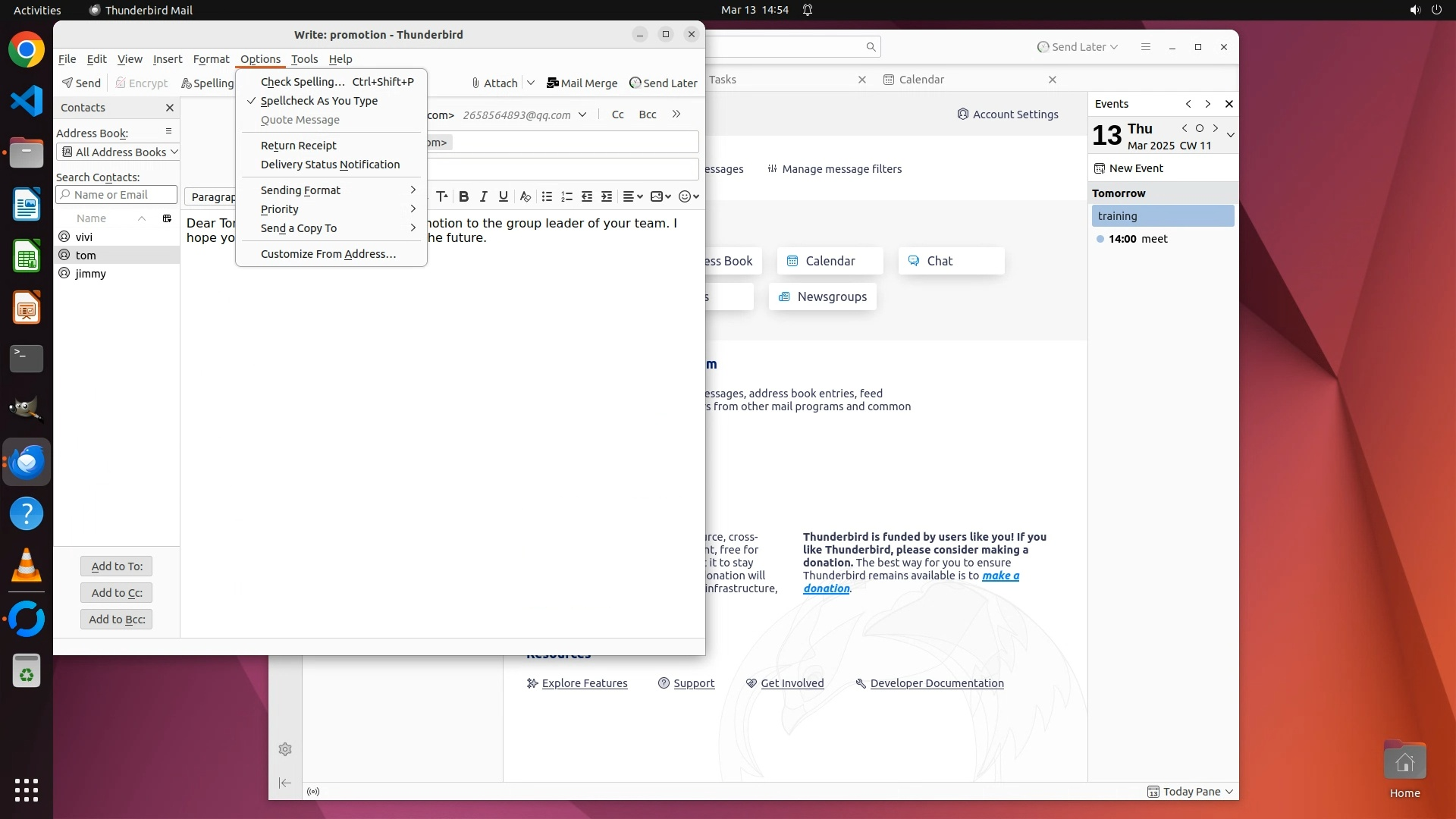Select the jimmy contact
1456x819 pixels.
90,274
